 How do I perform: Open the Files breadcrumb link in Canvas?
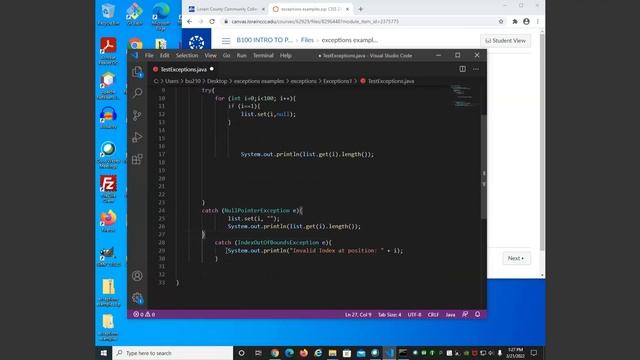coord(307,40)
